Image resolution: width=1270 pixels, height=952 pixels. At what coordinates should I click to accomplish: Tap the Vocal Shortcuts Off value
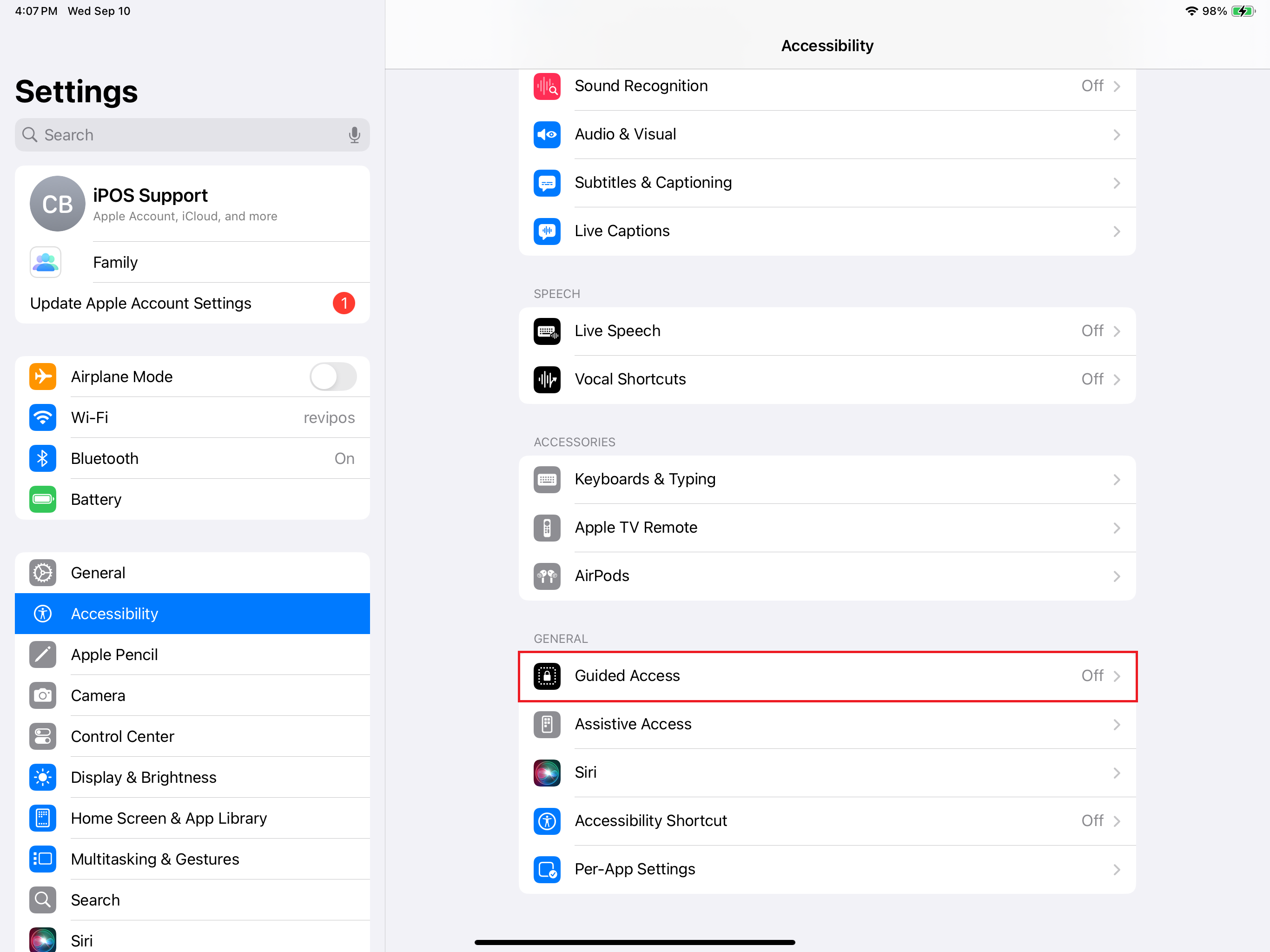pyautogui.click(x=1092, y=379)
